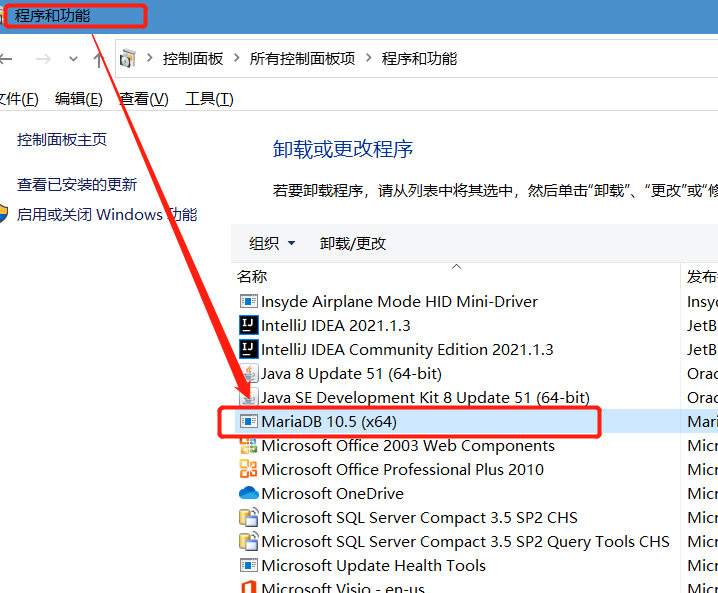Click the Java 8 Update 51 icon
Image resolution: width=718 pixels, height=593 pixels.
coord(249,374)
